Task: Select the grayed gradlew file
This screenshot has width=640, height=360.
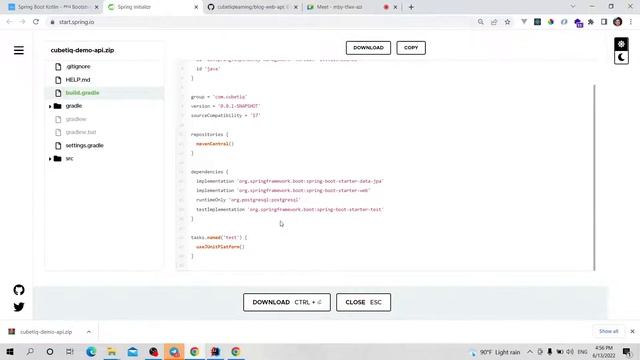Action: (x=76, y=119)
